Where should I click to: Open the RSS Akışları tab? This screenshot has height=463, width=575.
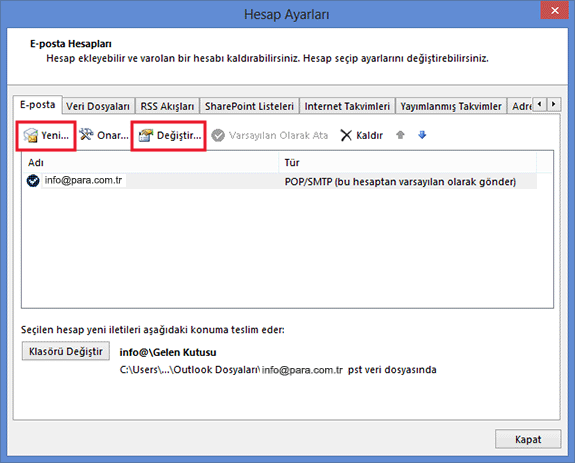[x=167, y=106]
